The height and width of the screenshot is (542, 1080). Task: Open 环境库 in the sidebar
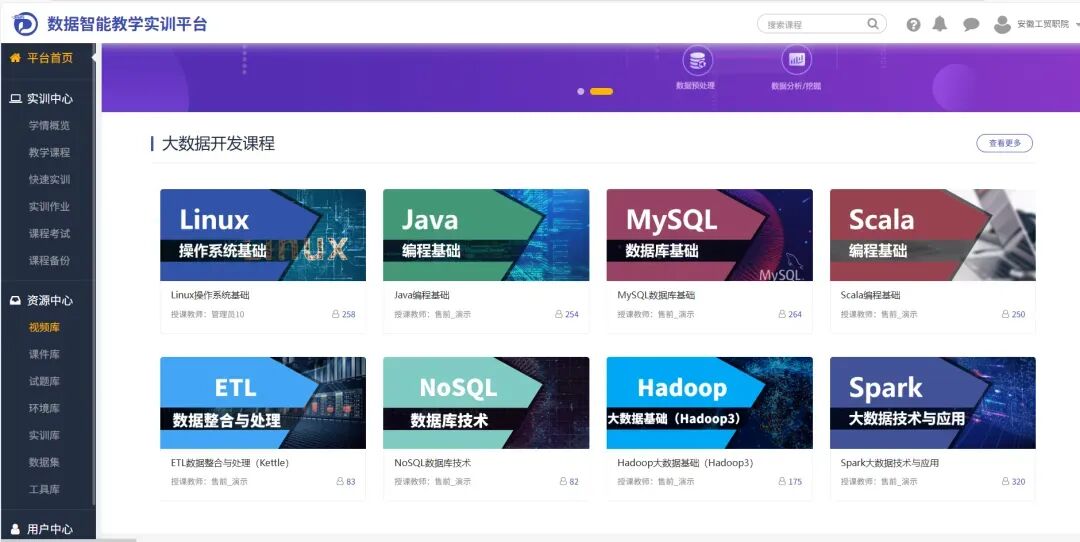(44, 408)
